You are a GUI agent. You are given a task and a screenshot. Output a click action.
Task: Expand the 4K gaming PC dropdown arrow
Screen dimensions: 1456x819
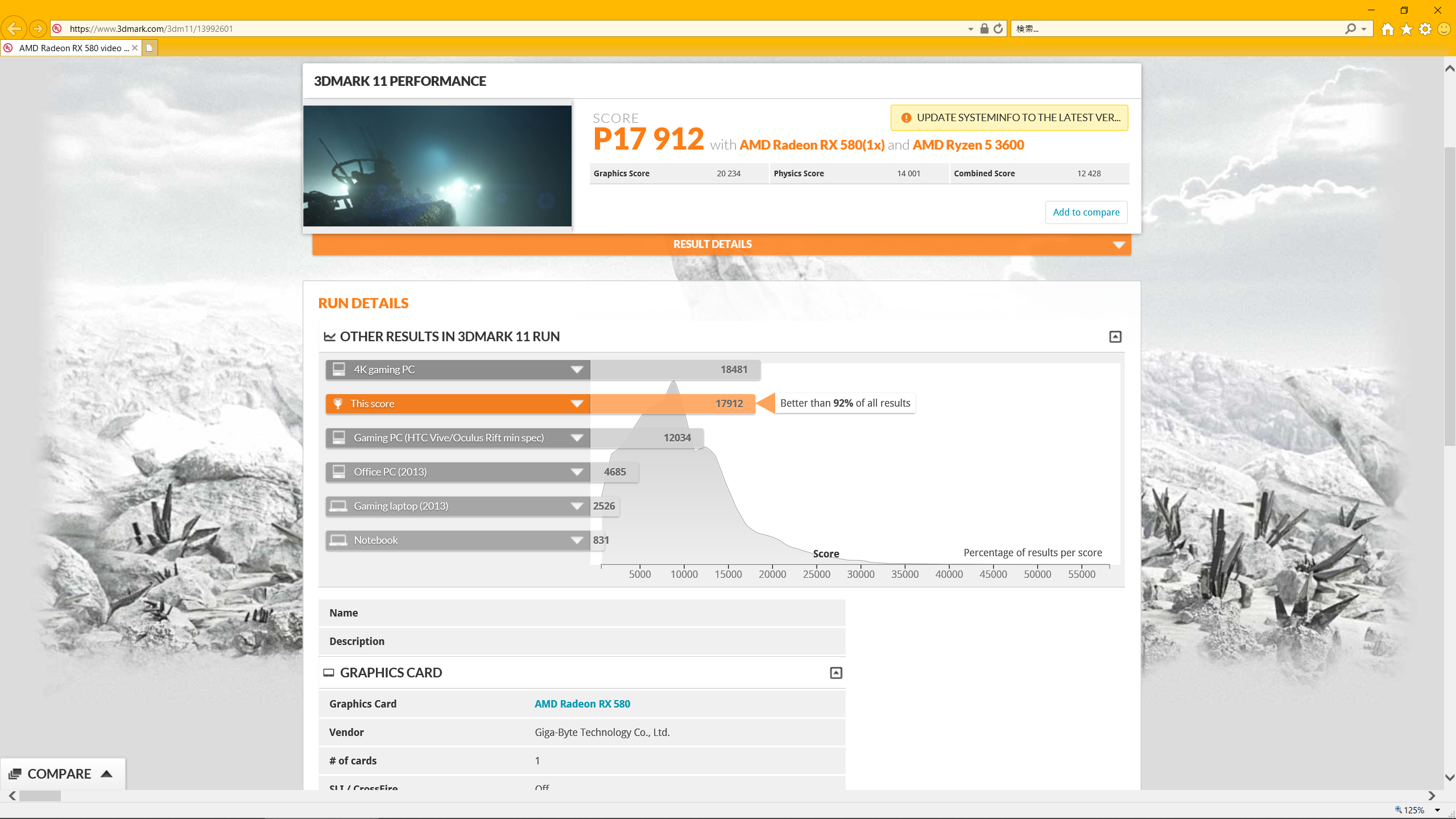click(577, 370)
